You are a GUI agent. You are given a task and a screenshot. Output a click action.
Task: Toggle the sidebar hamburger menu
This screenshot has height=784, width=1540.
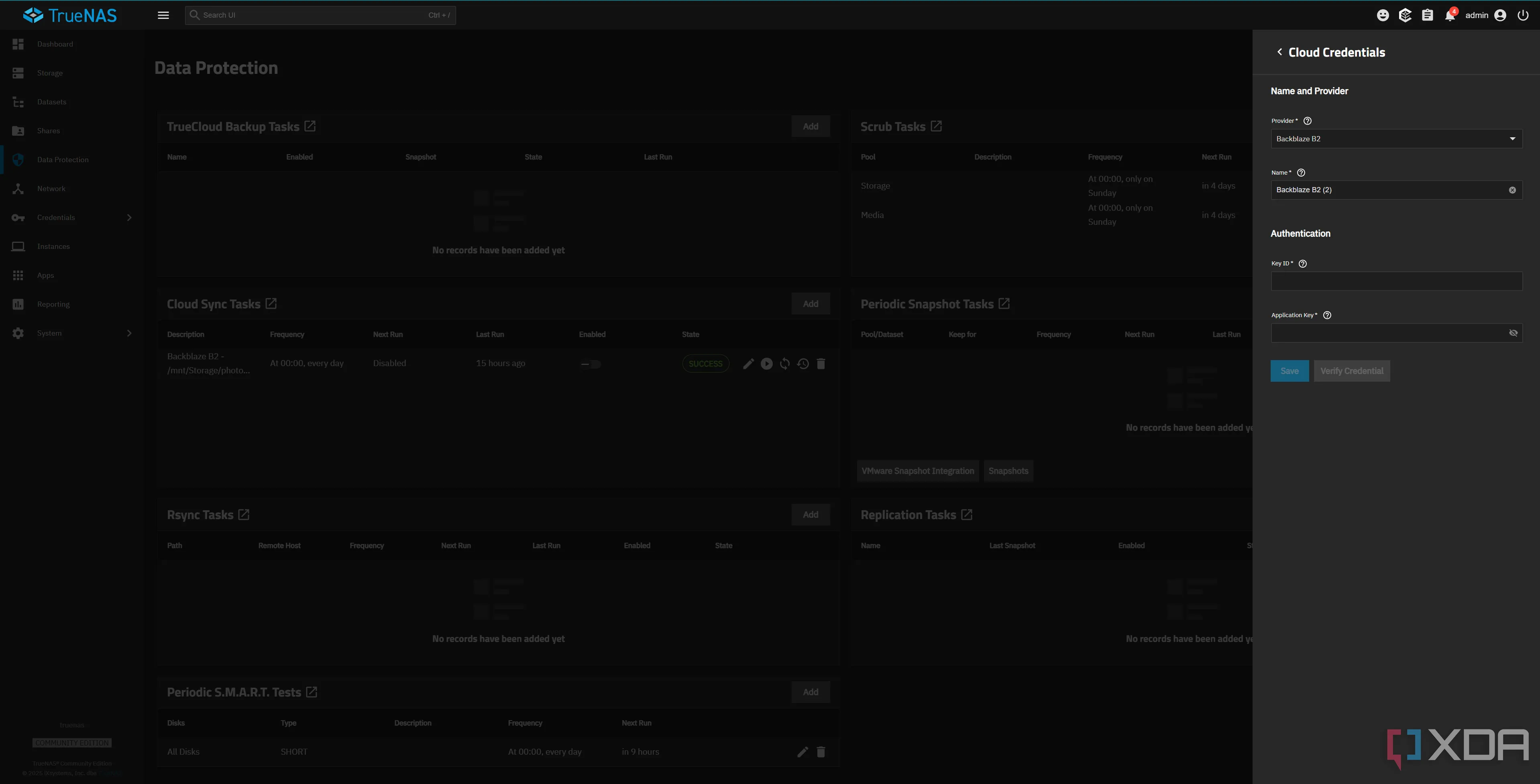click(163, 16)
